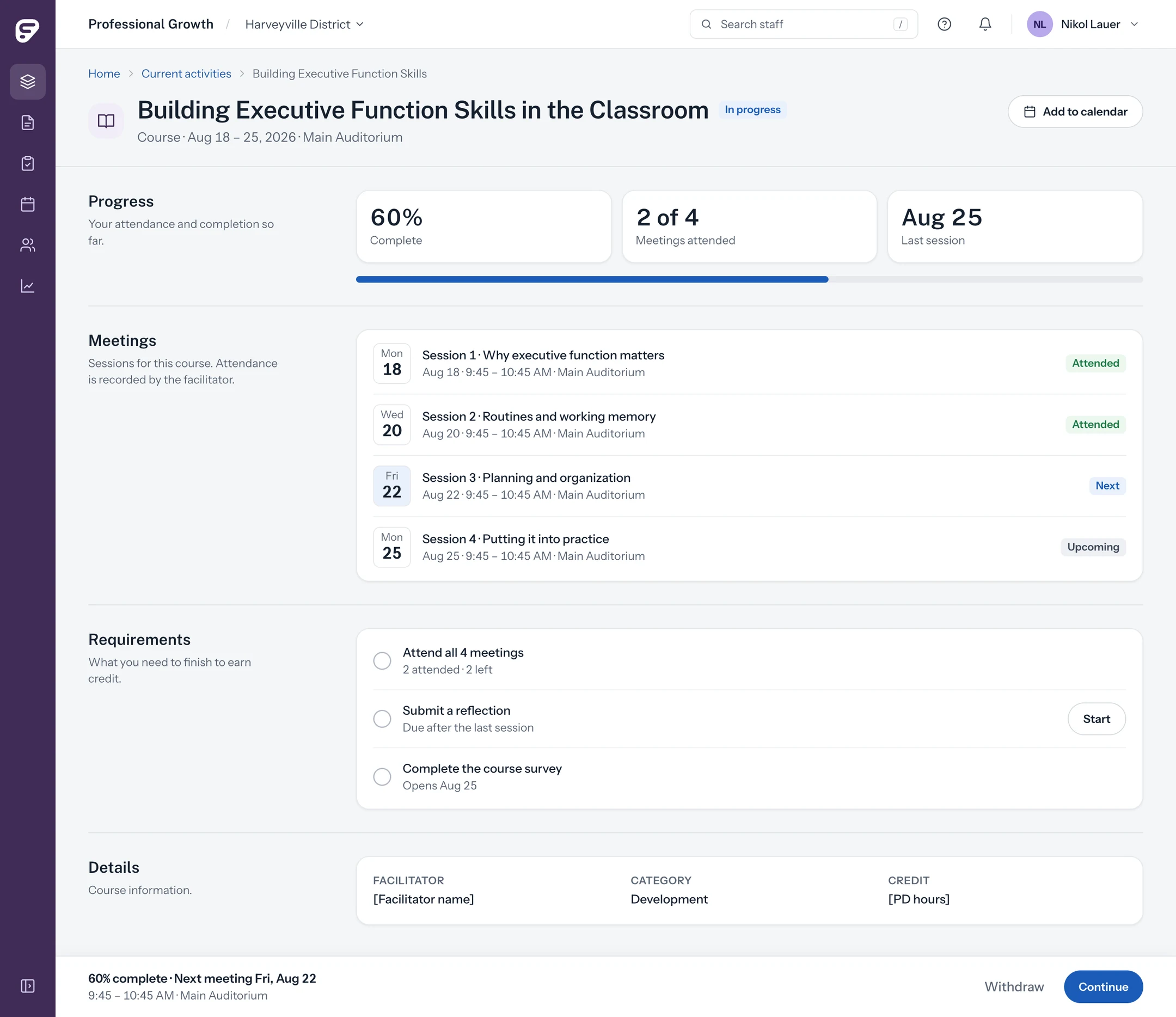The height and width of the screenshot is (1017, 1176).
Task: Toggle the Submit a reflection circle
Action: pyautogui.click(x=382, y=719)
